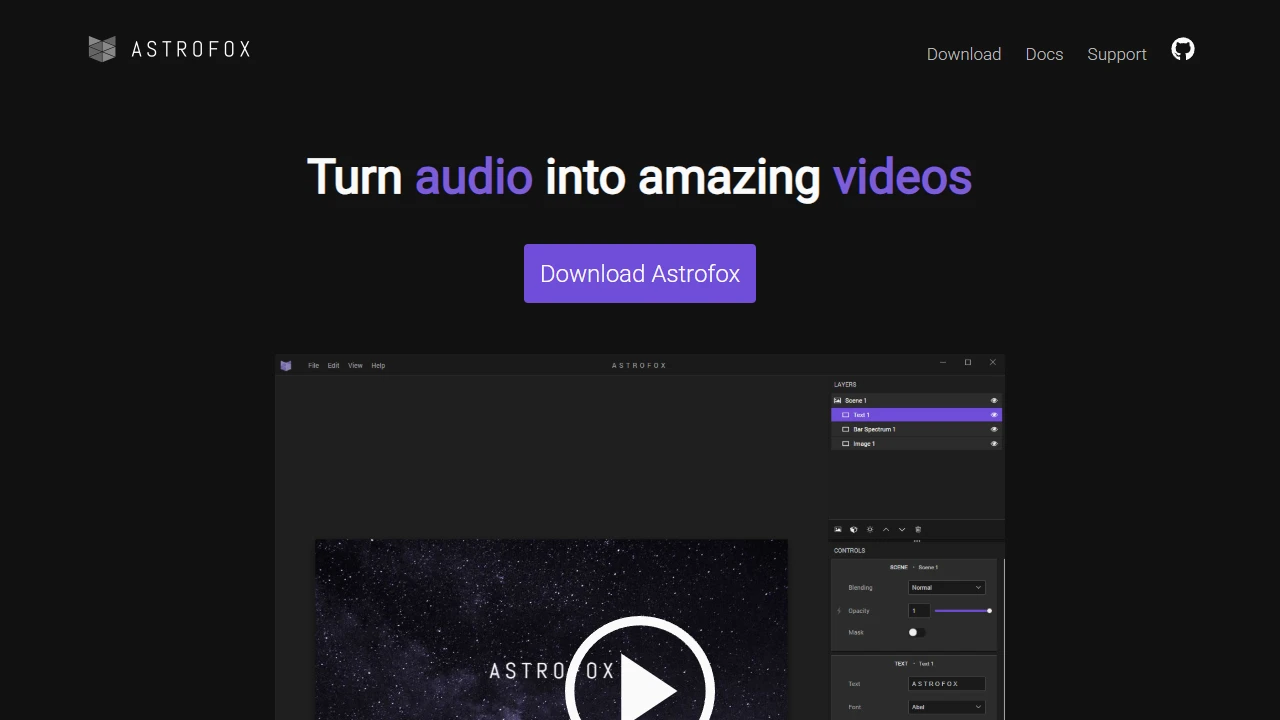Click the Astrofox logo in the top navigation
Screen dimensions: 1280x720
(x=168, y=49)
